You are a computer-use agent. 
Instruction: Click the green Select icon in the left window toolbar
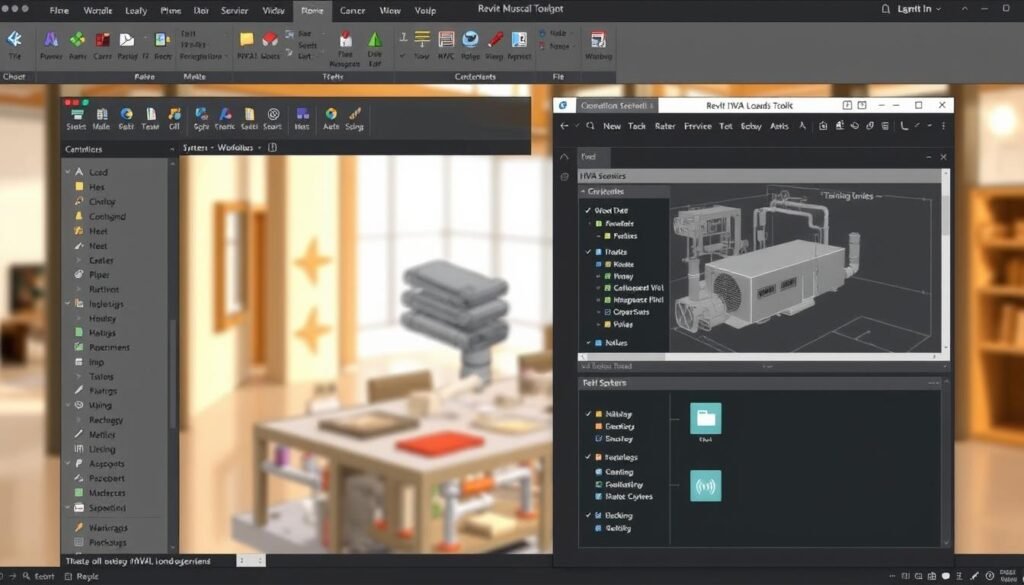tap(76, 114)
